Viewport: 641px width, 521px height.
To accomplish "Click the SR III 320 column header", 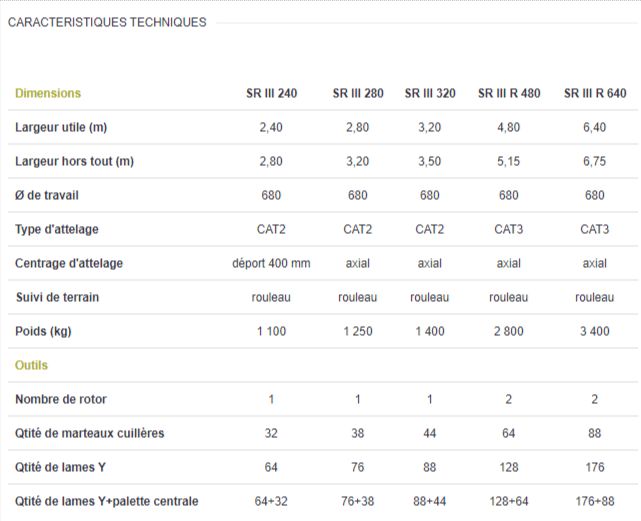I will point(430,94).
